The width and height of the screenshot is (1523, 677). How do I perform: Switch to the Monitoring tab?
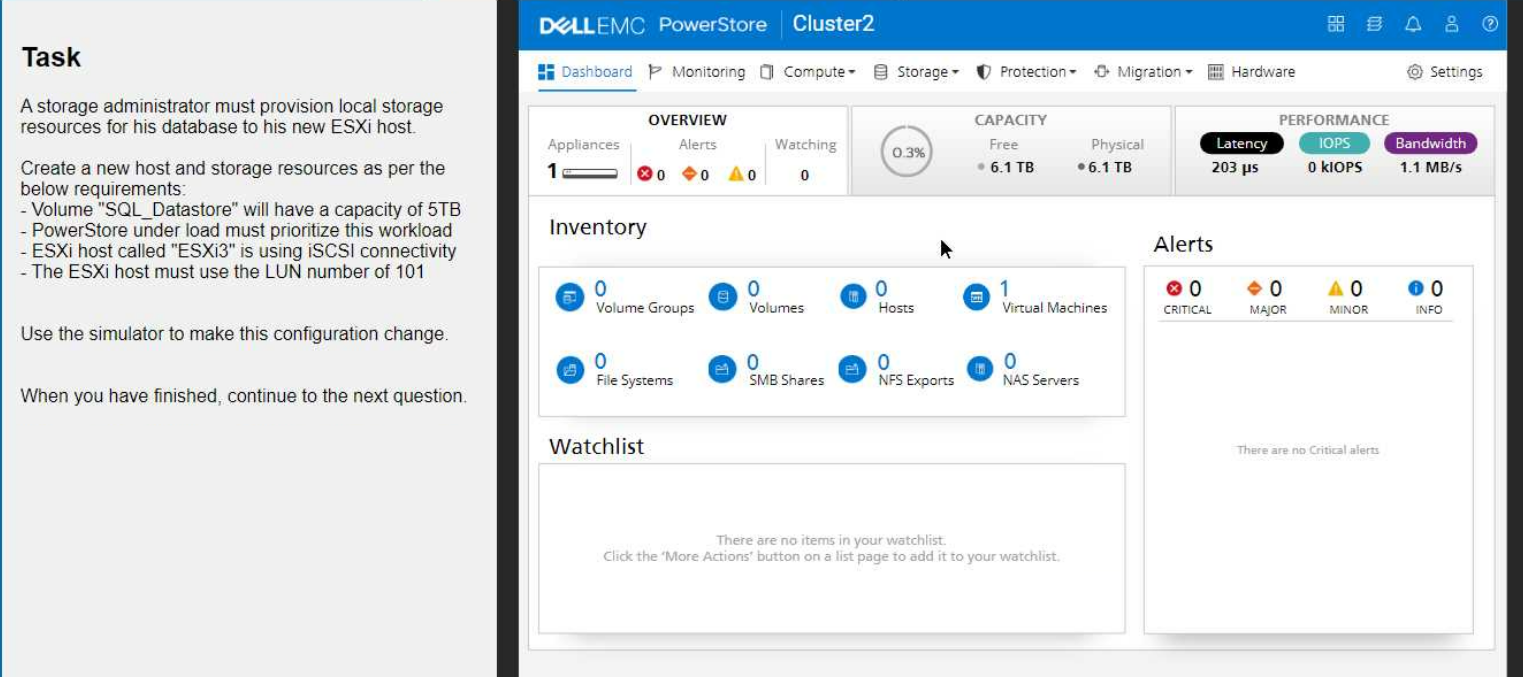pos(697,72)
